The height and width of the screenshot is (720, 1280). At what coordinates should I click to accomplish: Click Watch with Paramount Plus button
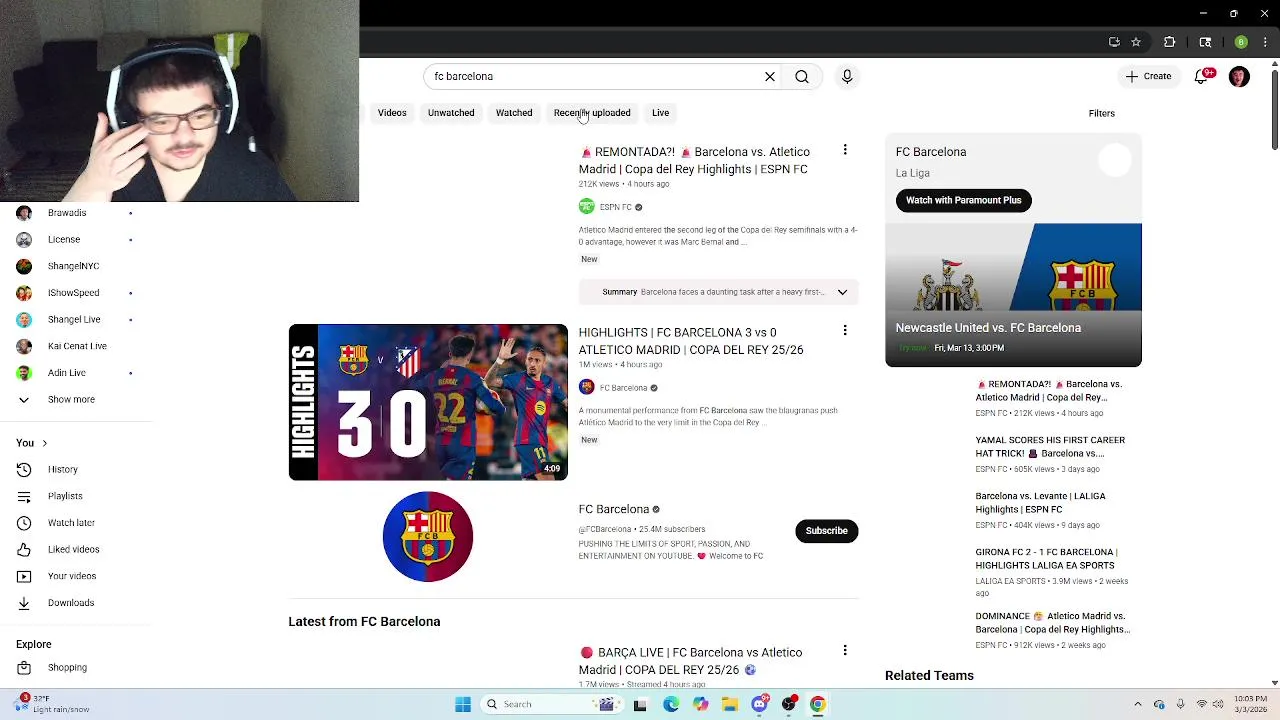[963, 200]
